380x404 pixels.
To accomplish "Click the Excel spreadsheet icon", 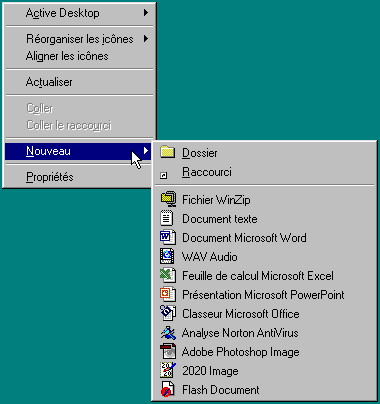I will click(x=168, y=275).
